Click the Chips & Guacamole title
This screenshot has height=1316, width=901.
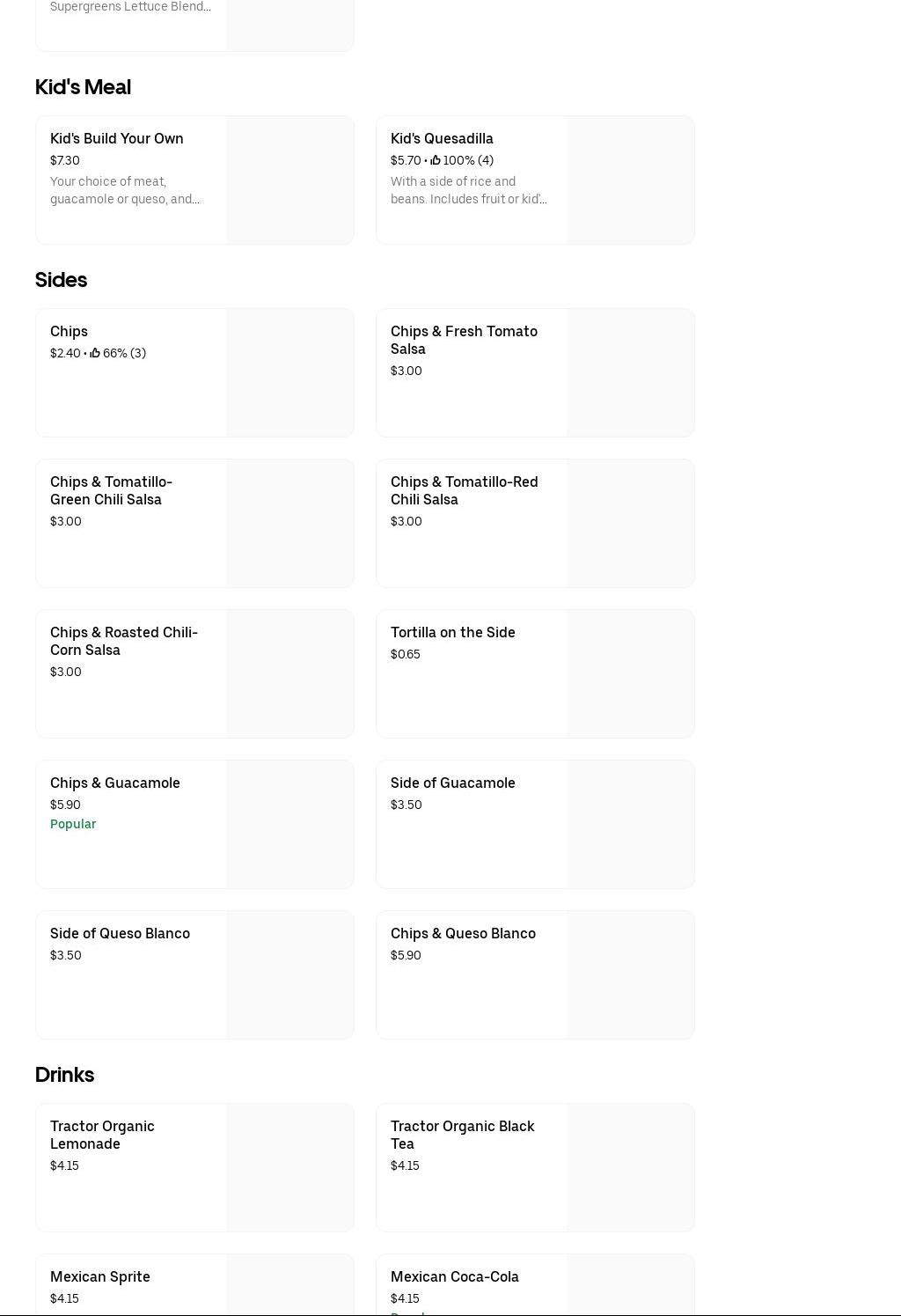click(115, 783)
